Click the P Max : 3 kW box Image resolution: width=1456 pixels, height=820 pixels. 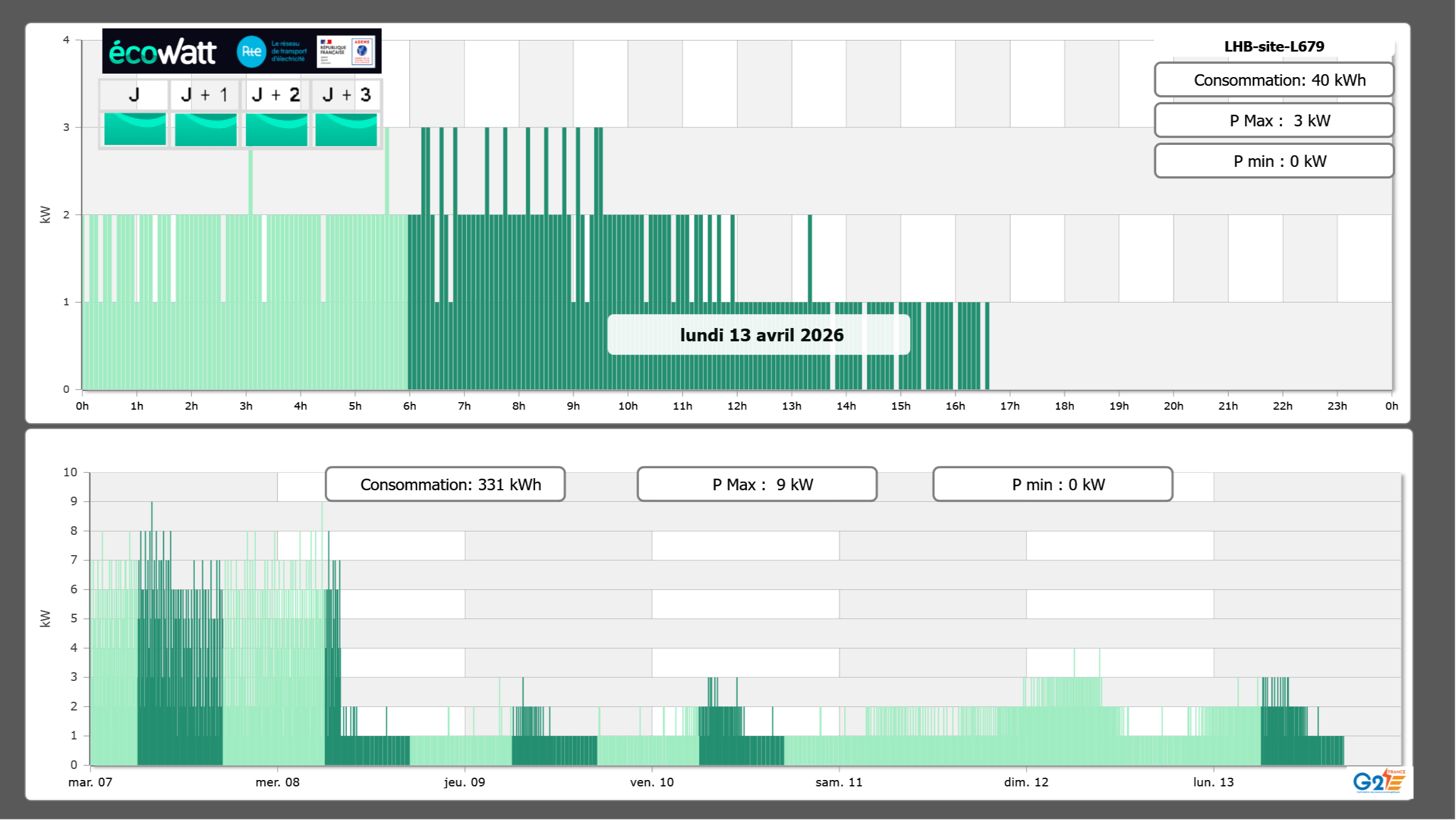point(1273,121)
